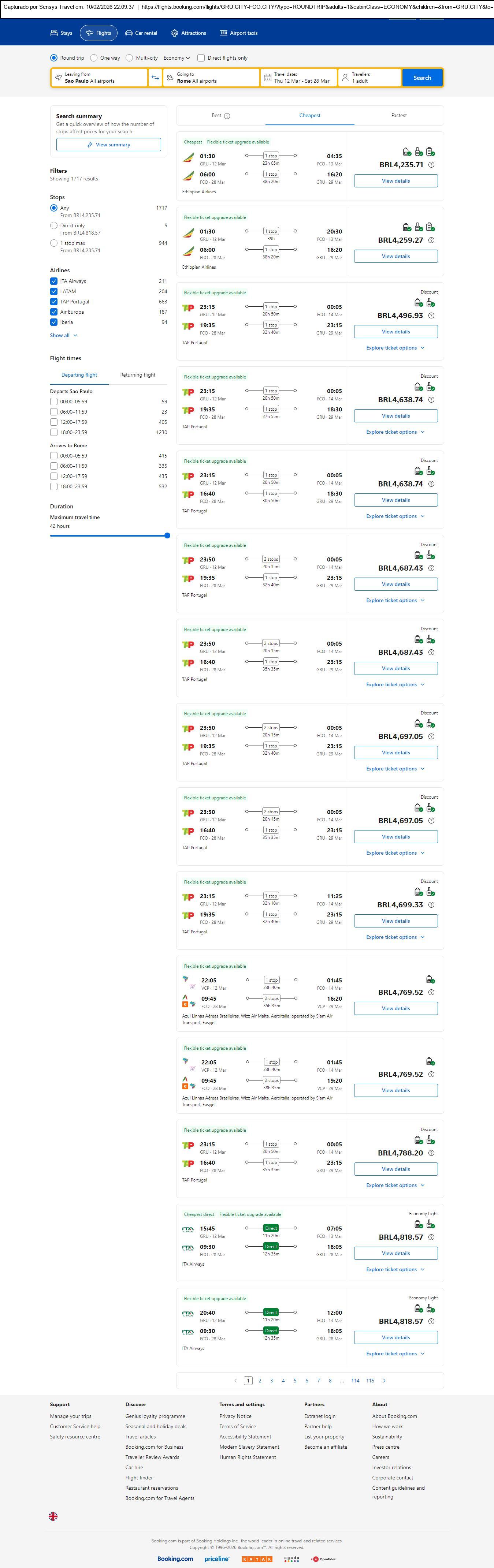Image resolution: width=494 pixels, height=1568 pixels.
Task: Expand ticket options for the BRL4,496.93 flight
Action: click(395, 348)
